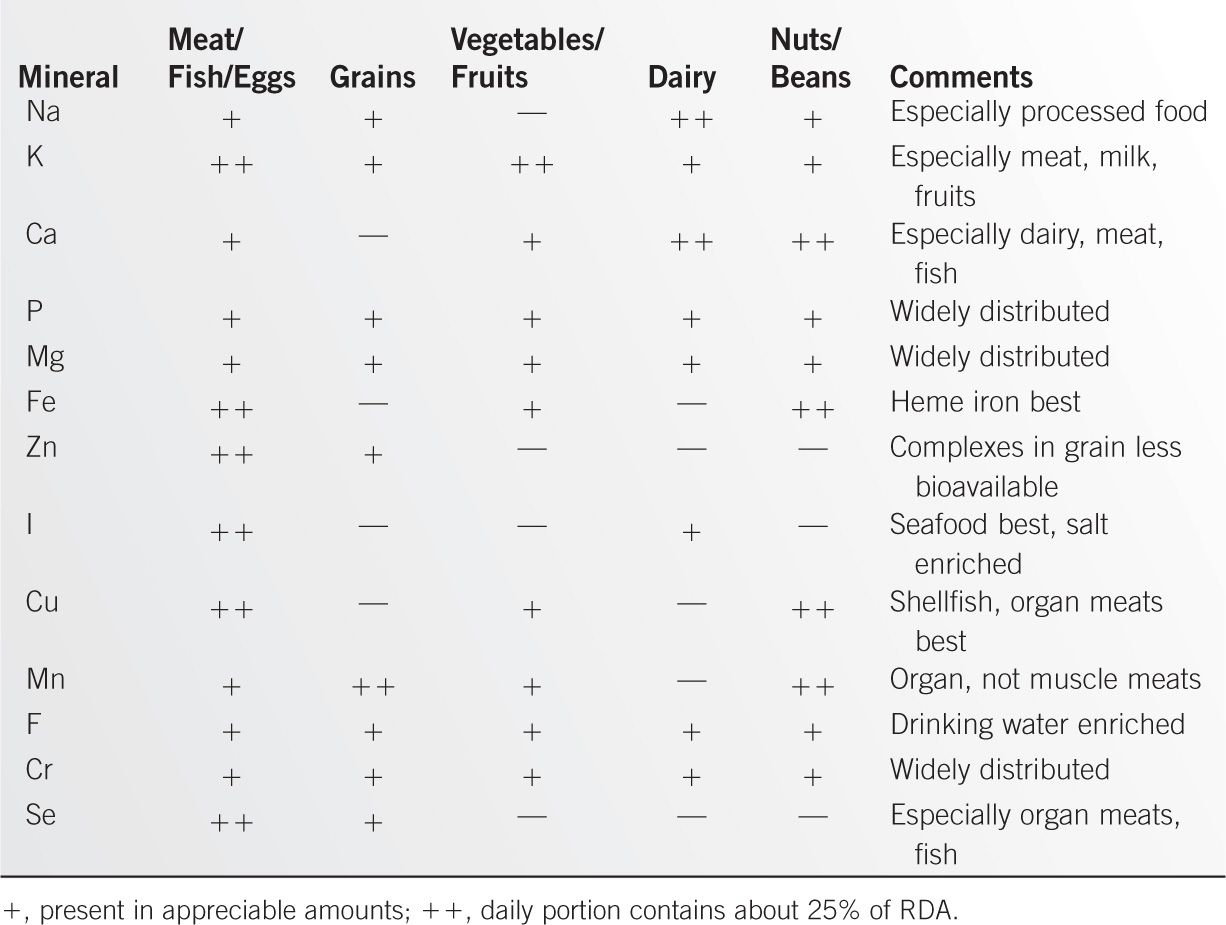Click the 'Especially processed food' comment
The image size is (1226, 925).
click(x=1049, y=112)
